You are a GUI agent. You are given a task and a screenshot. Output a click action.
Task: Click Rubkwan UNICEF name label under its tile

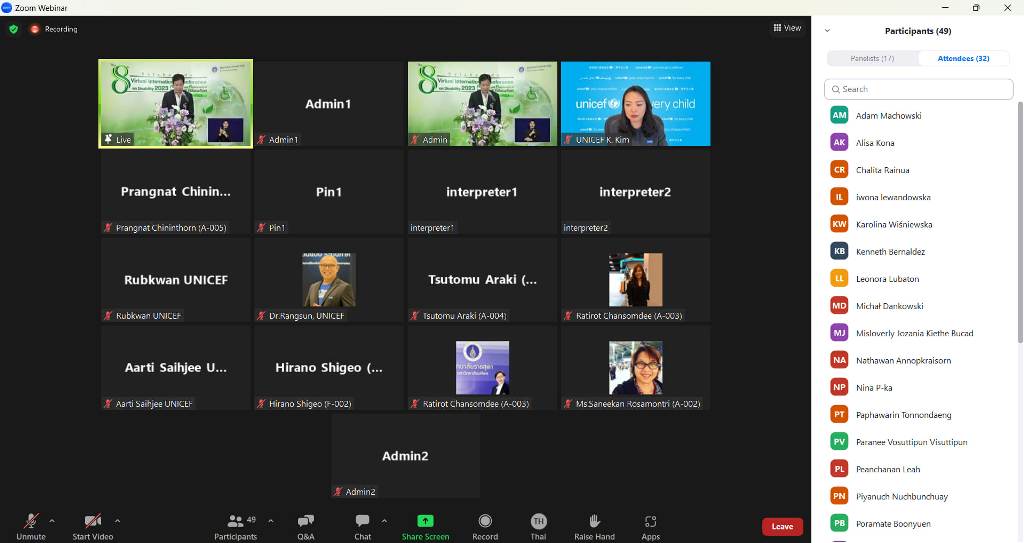[x=148, y=316]
